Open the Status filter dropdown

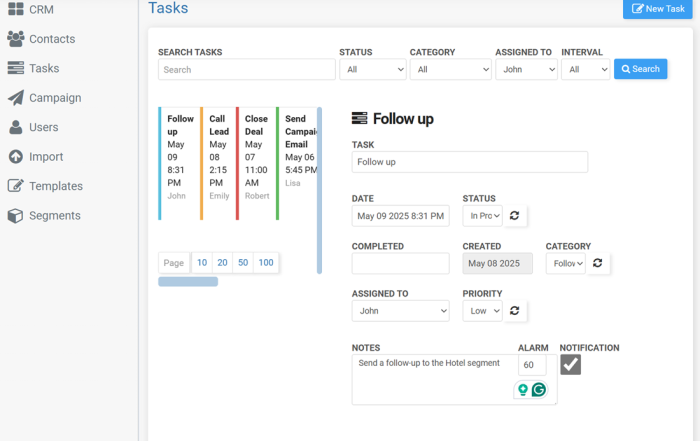point(373,69)
